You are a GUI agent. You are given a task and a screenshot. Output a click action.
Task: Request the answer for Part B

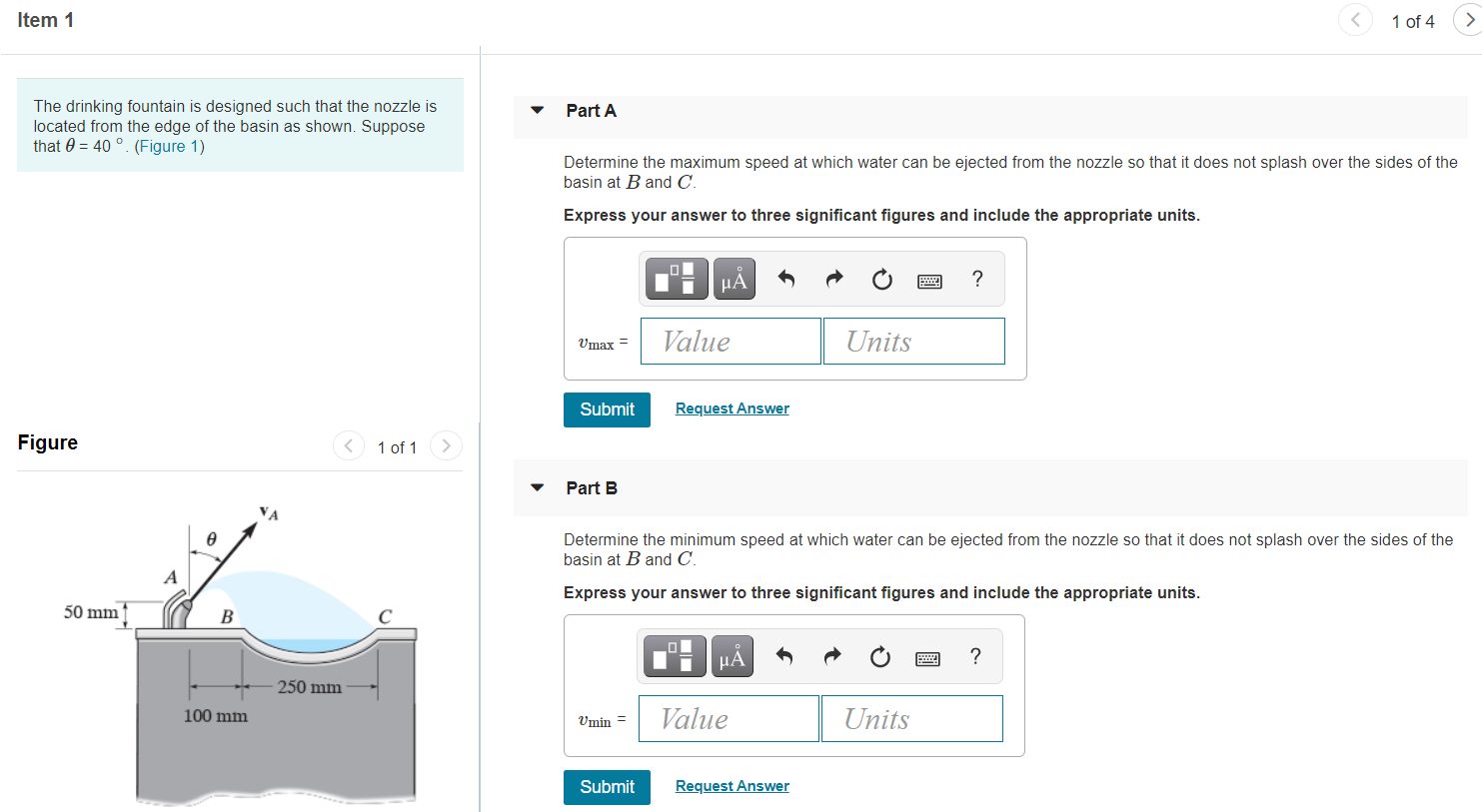[x=733, y=786]
